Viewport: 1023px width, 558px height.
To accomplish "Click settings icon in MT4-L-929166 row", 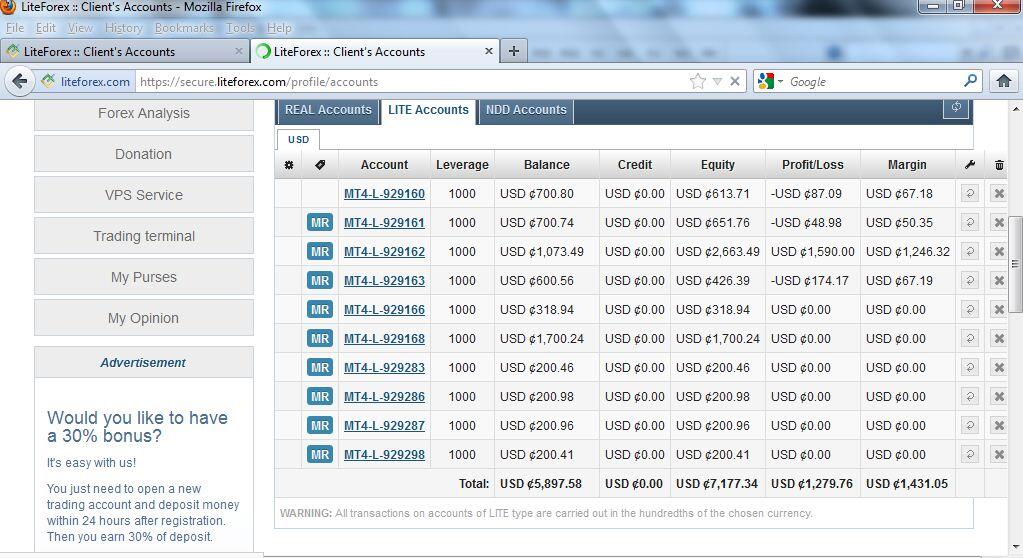I will [x=970, y=309].
